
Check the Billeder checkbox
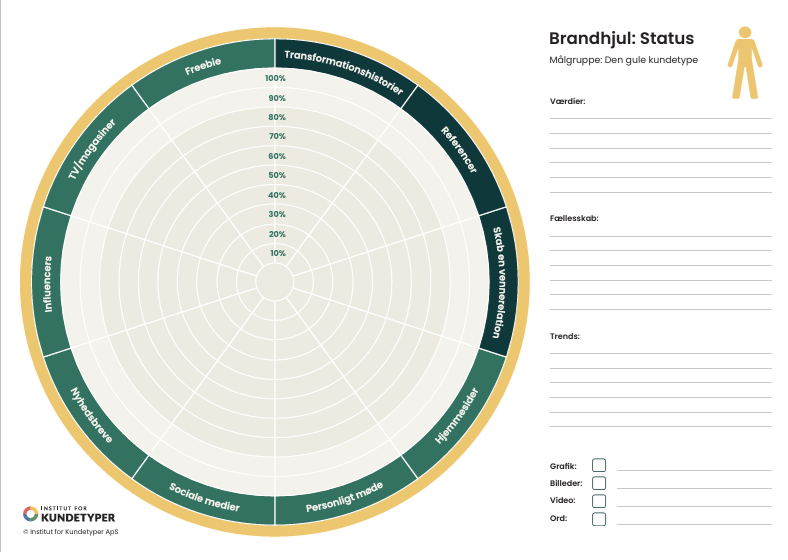599,483
